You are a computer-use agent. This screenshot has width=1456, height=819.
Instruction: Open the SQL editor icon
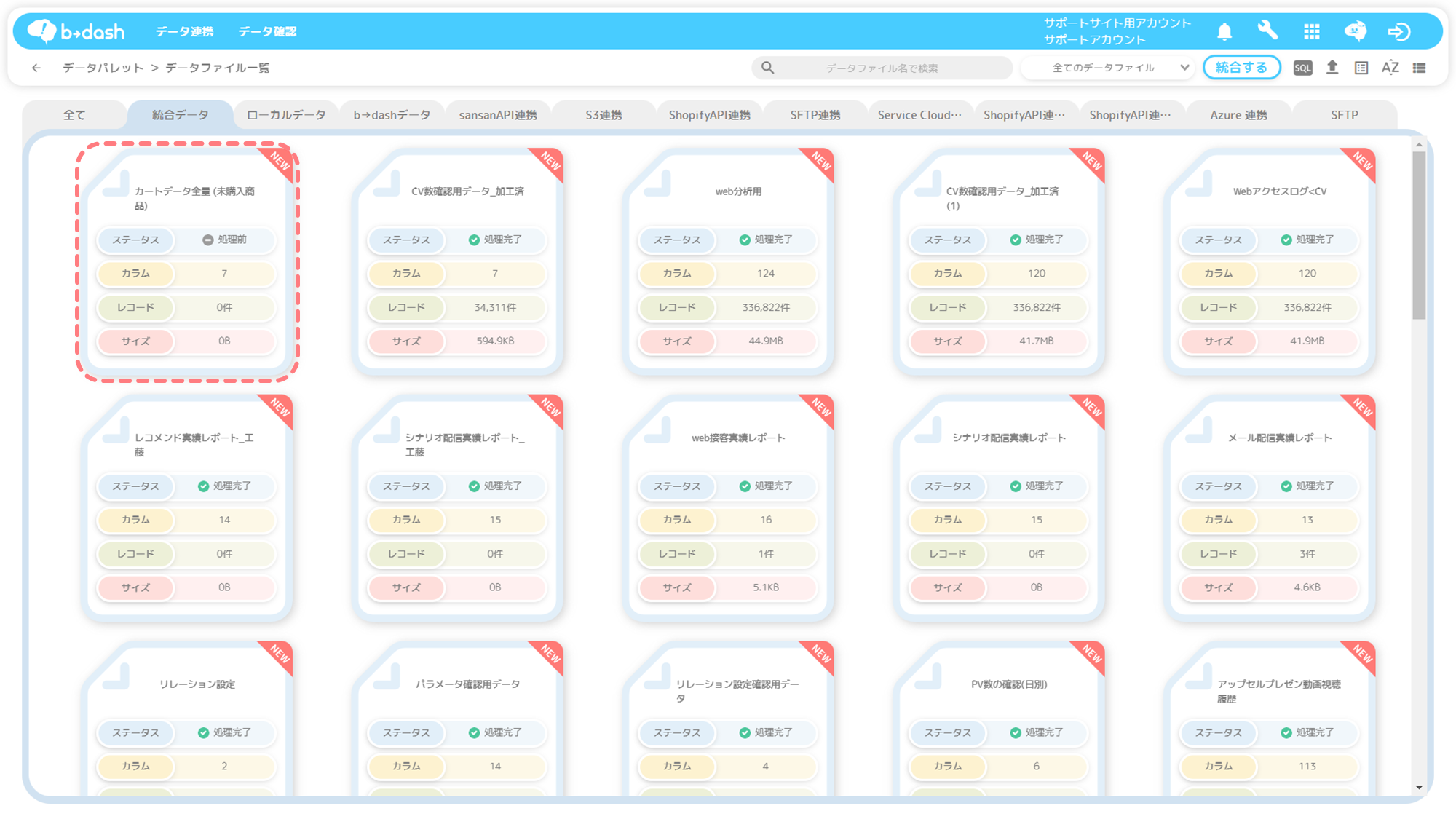tap(1302, 68)
